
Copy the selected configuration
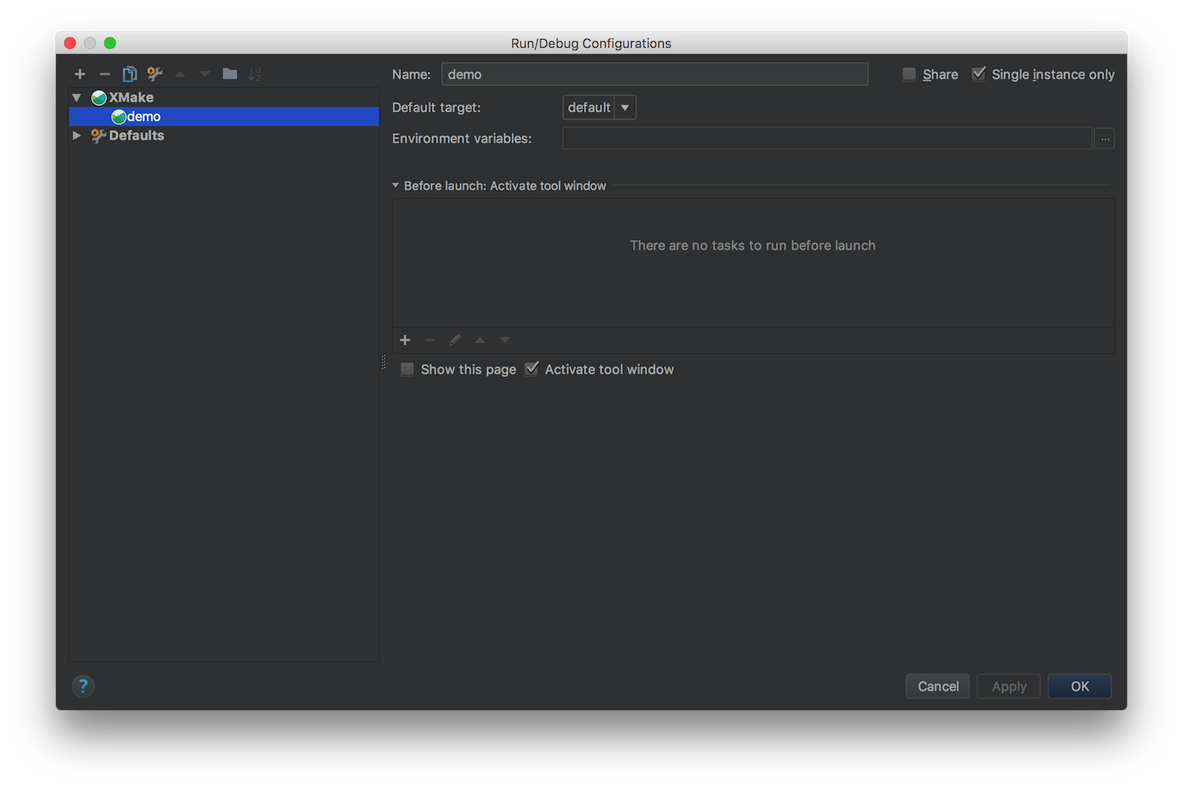pyautogui.click(x=130, y=74)
